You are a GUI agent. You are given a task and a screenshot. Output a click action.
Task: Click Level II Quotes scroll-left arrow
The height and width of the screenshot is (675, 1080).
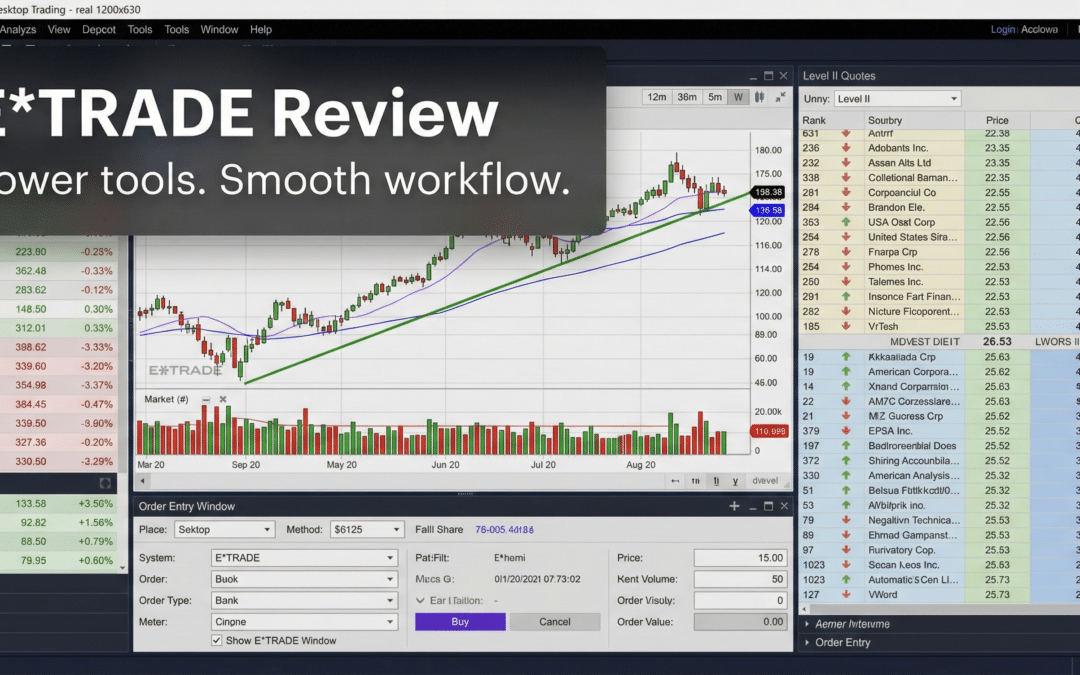[804, 609]
